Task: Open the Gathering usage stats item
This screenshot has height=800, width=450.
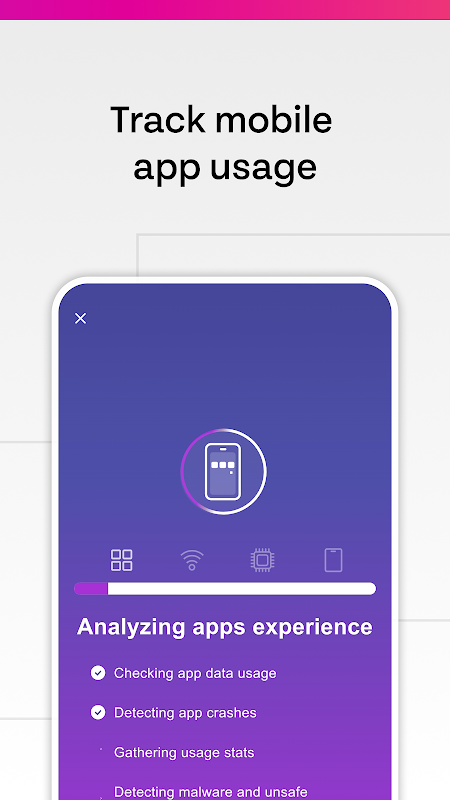Action: [184, 753]
